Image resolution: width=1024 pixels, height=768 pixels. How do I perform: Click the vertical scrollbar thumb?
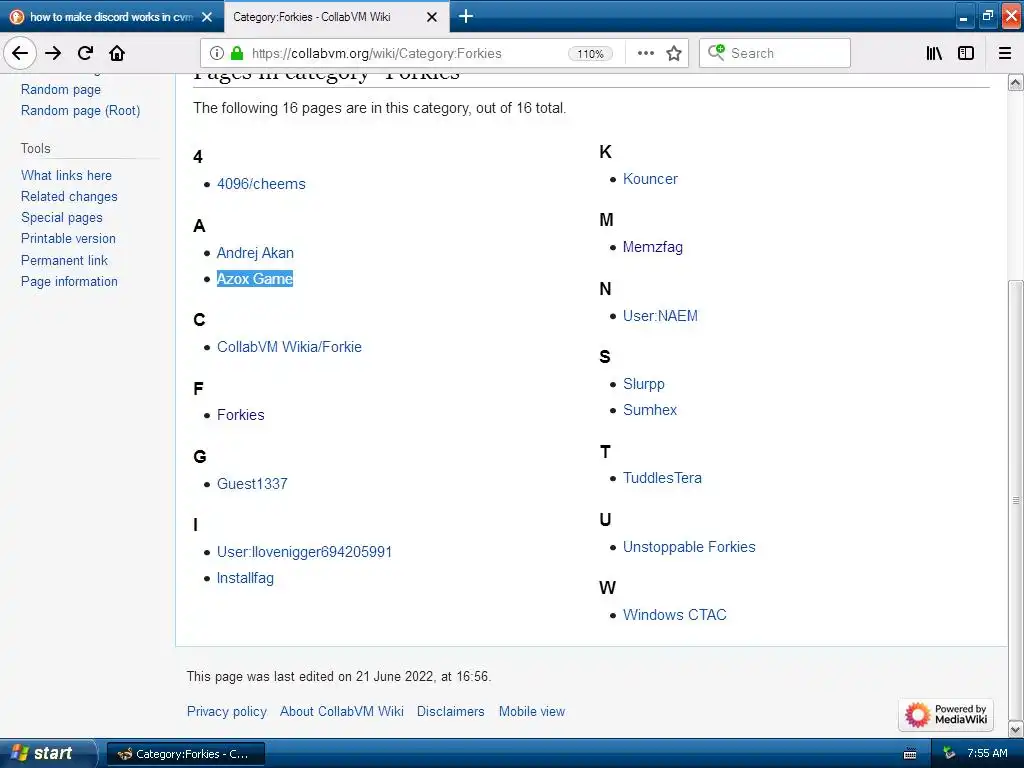(1015, 500)
